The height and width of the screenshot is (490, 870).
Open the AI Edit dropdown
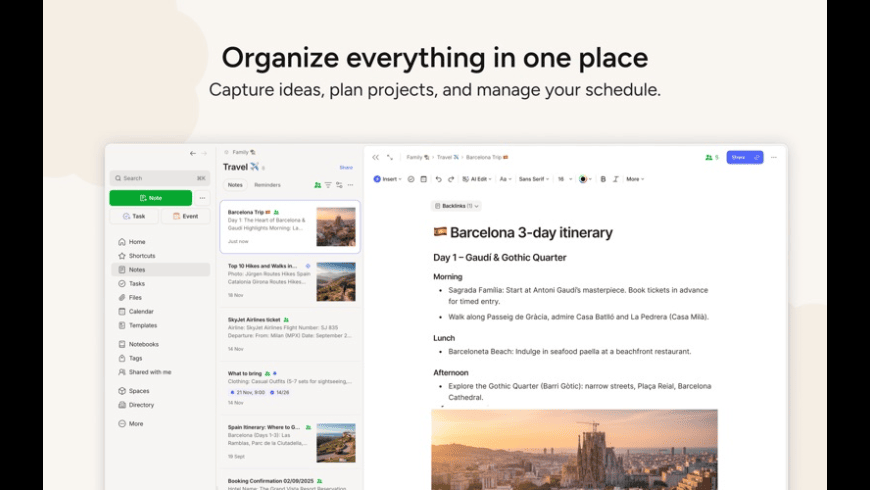pos(477,179)
